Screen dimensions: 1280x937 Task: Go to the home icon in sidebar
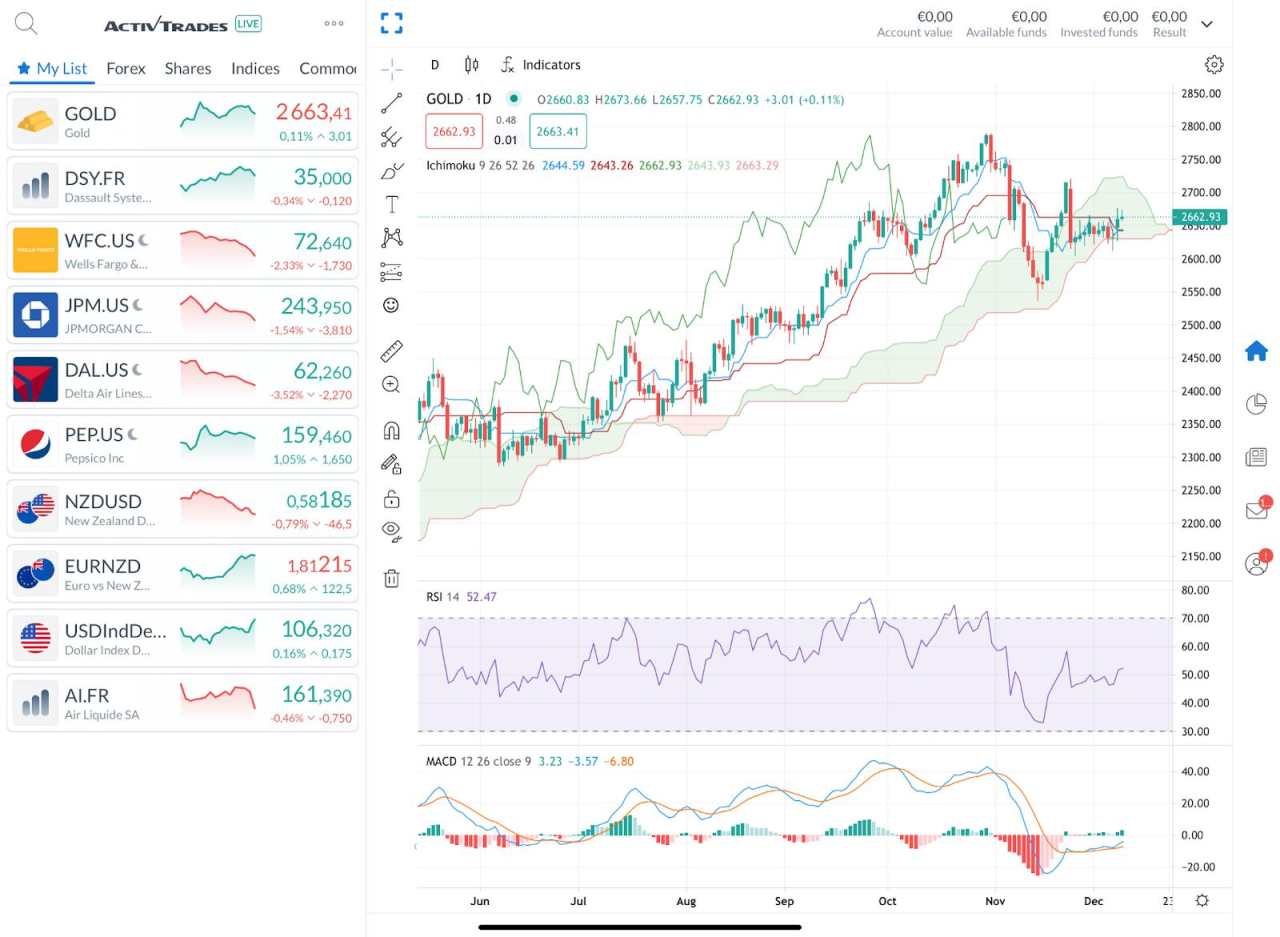pyautogui.click(x=1256, y=351)
